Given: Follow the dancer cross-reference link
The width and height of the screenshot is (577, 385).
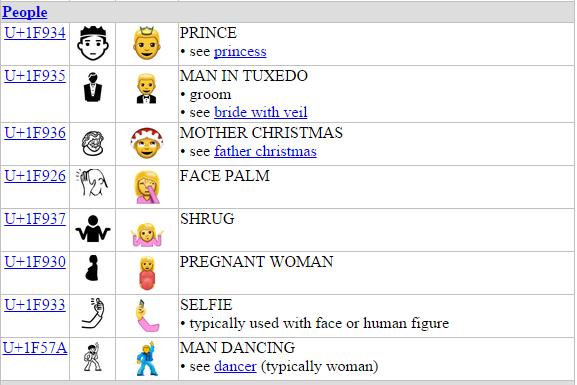Looking at the screenshot, I should tap(235, 366).
